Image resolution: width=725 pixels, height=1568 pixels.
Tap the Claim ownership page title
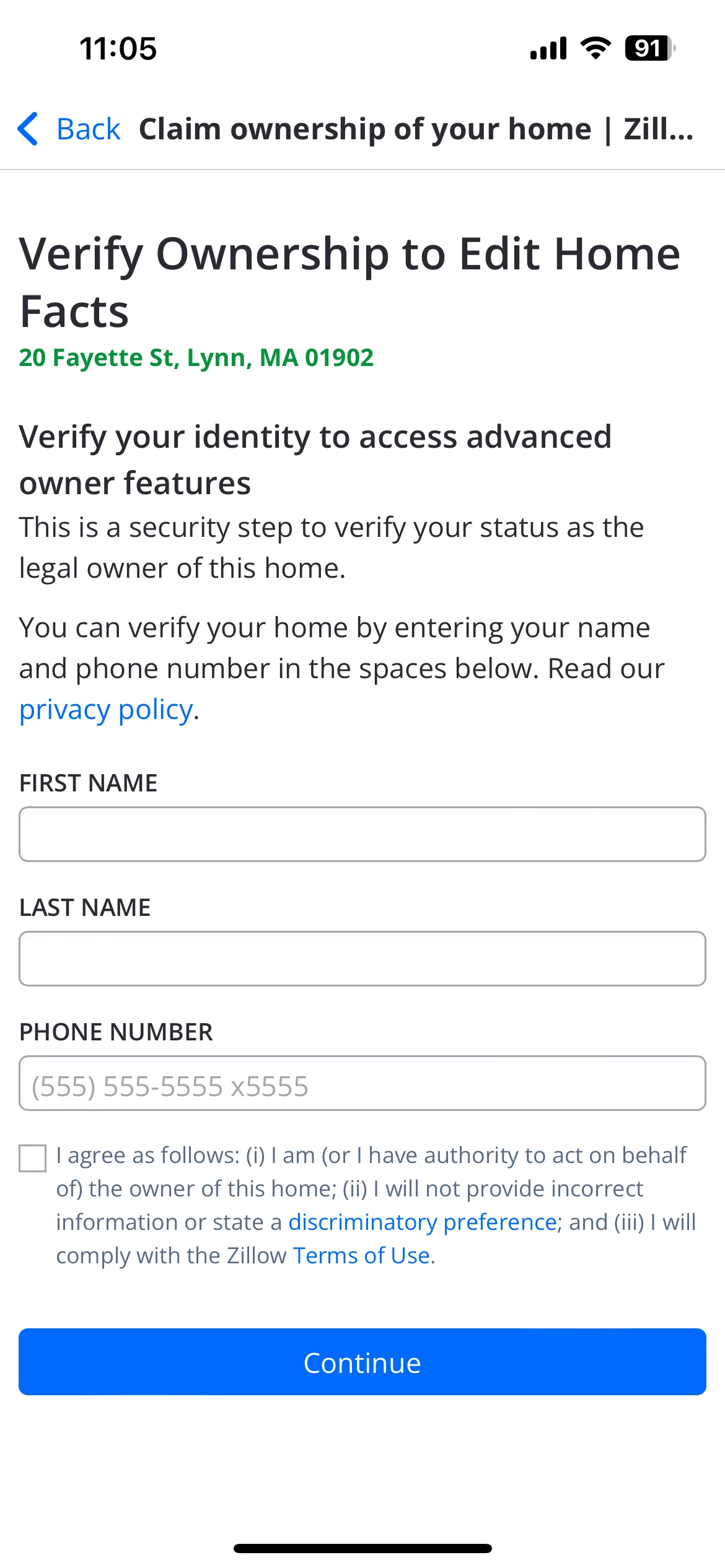pyautogui.click(x=416, y=129)
